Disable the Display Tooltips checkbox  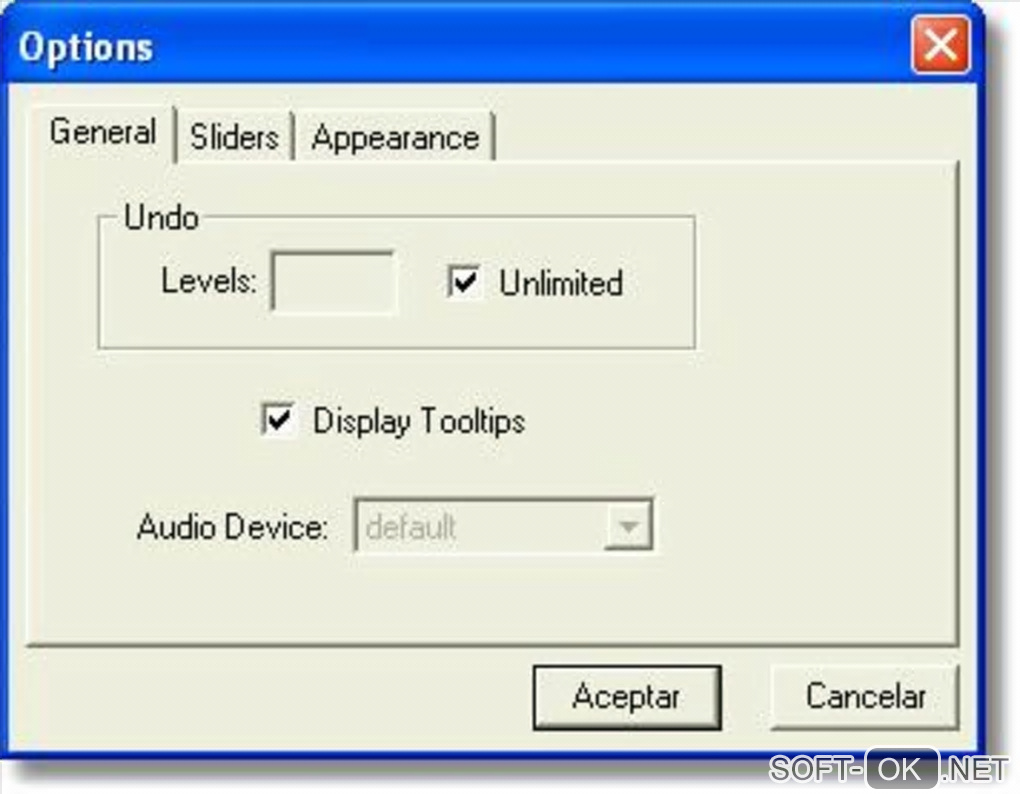pos(278,419)
